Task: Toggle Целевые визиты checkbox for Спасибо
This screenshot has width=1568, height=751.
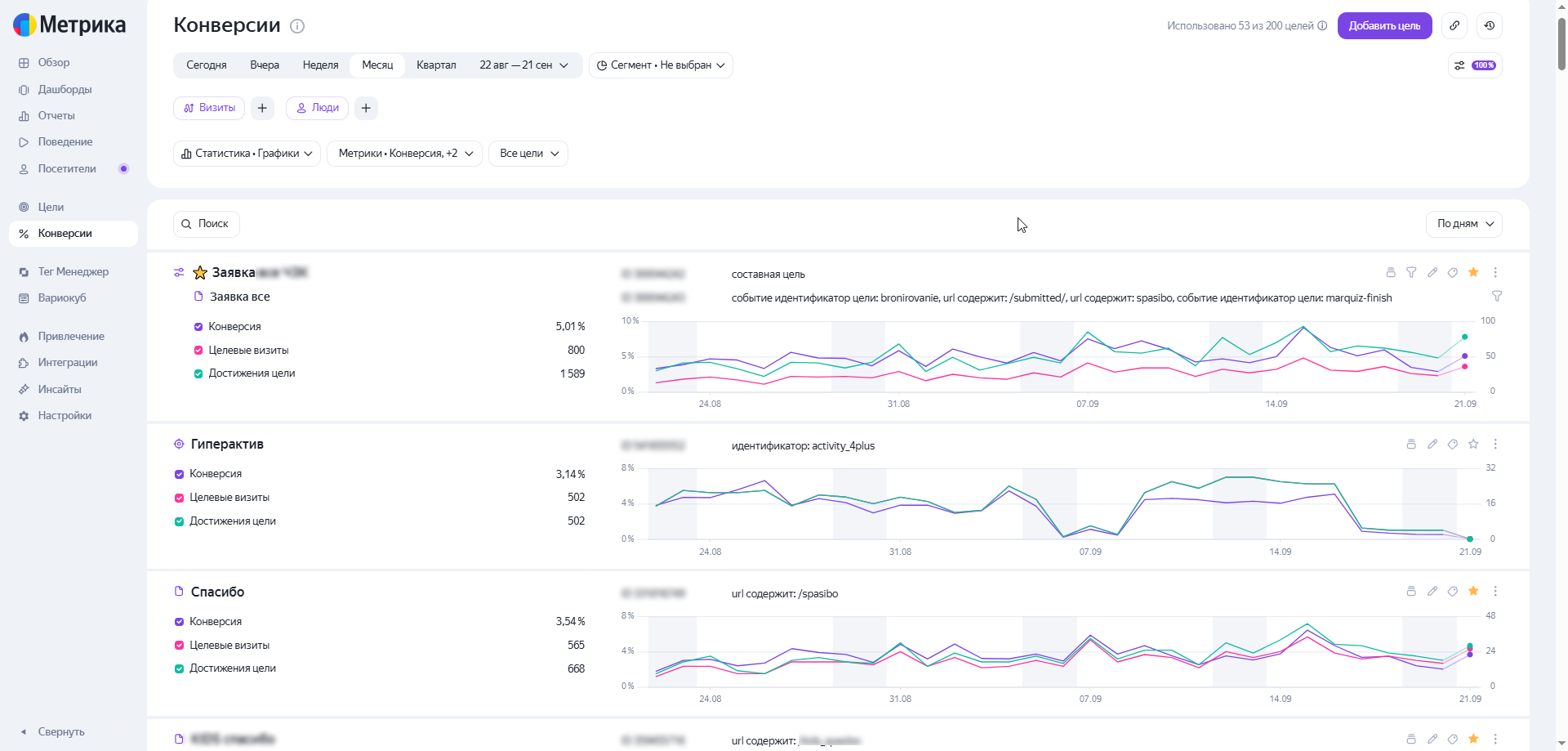Action: [180, 646]
